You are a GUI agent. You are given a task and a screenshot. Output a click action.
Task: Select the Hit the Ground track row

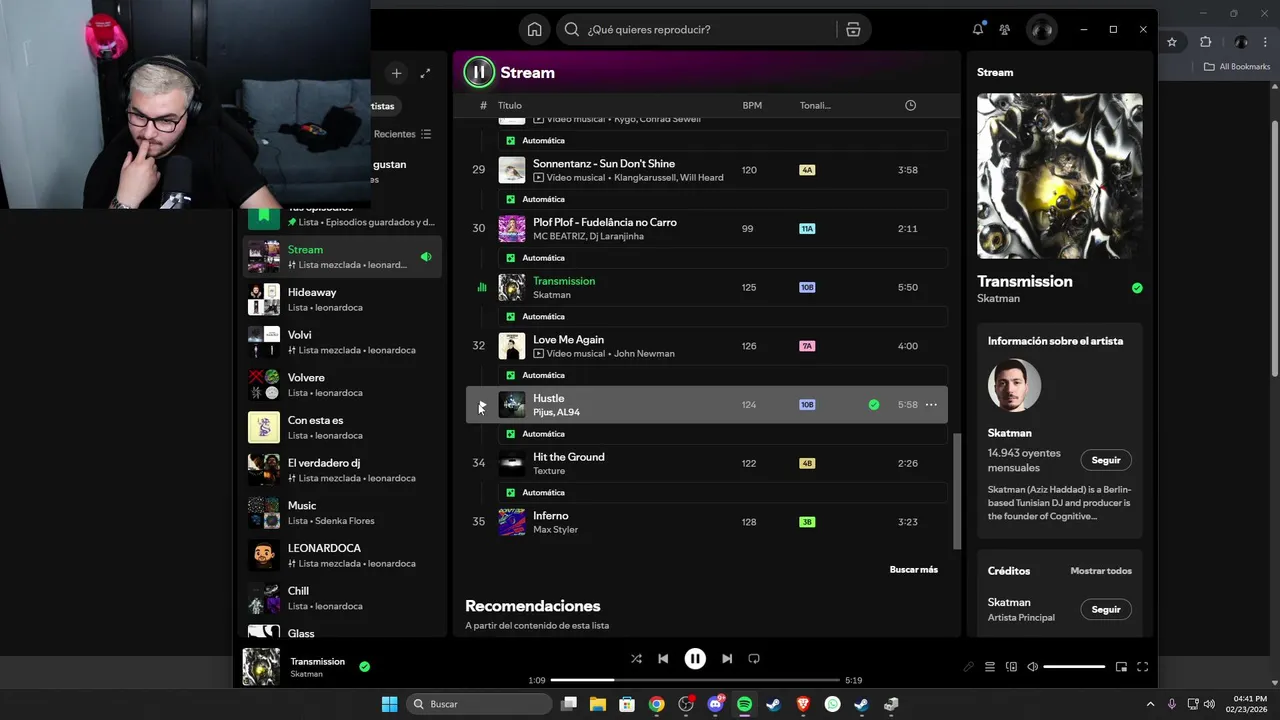(707, 463)
